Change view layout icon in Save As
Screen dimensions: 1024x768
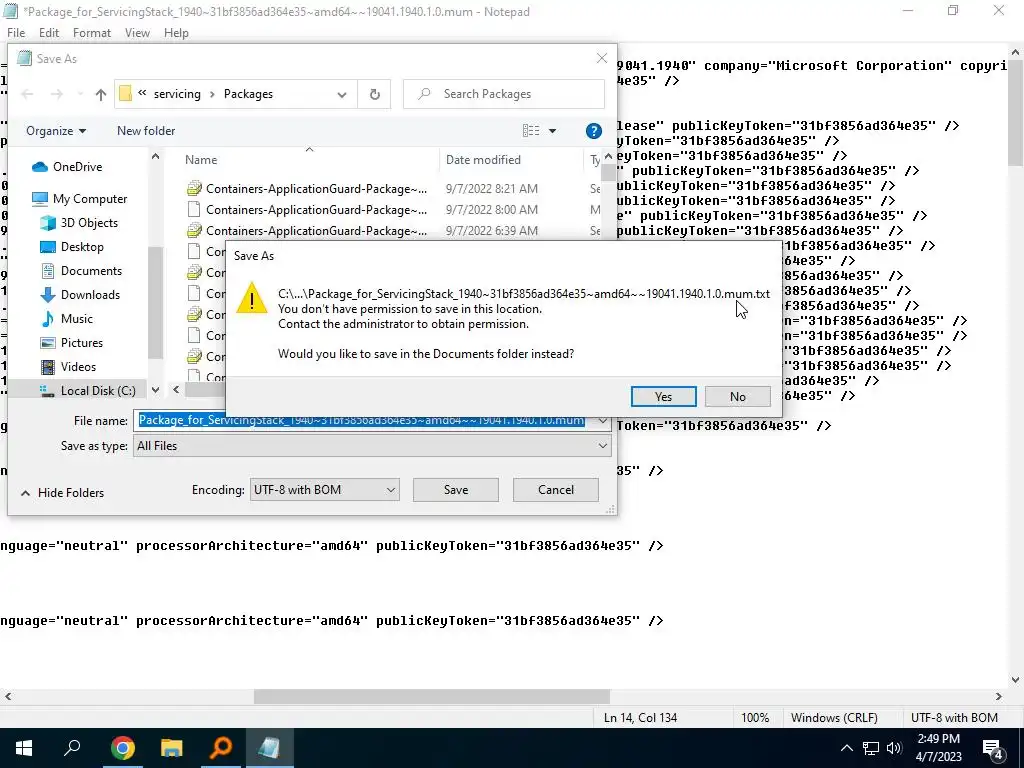[531, 131]
